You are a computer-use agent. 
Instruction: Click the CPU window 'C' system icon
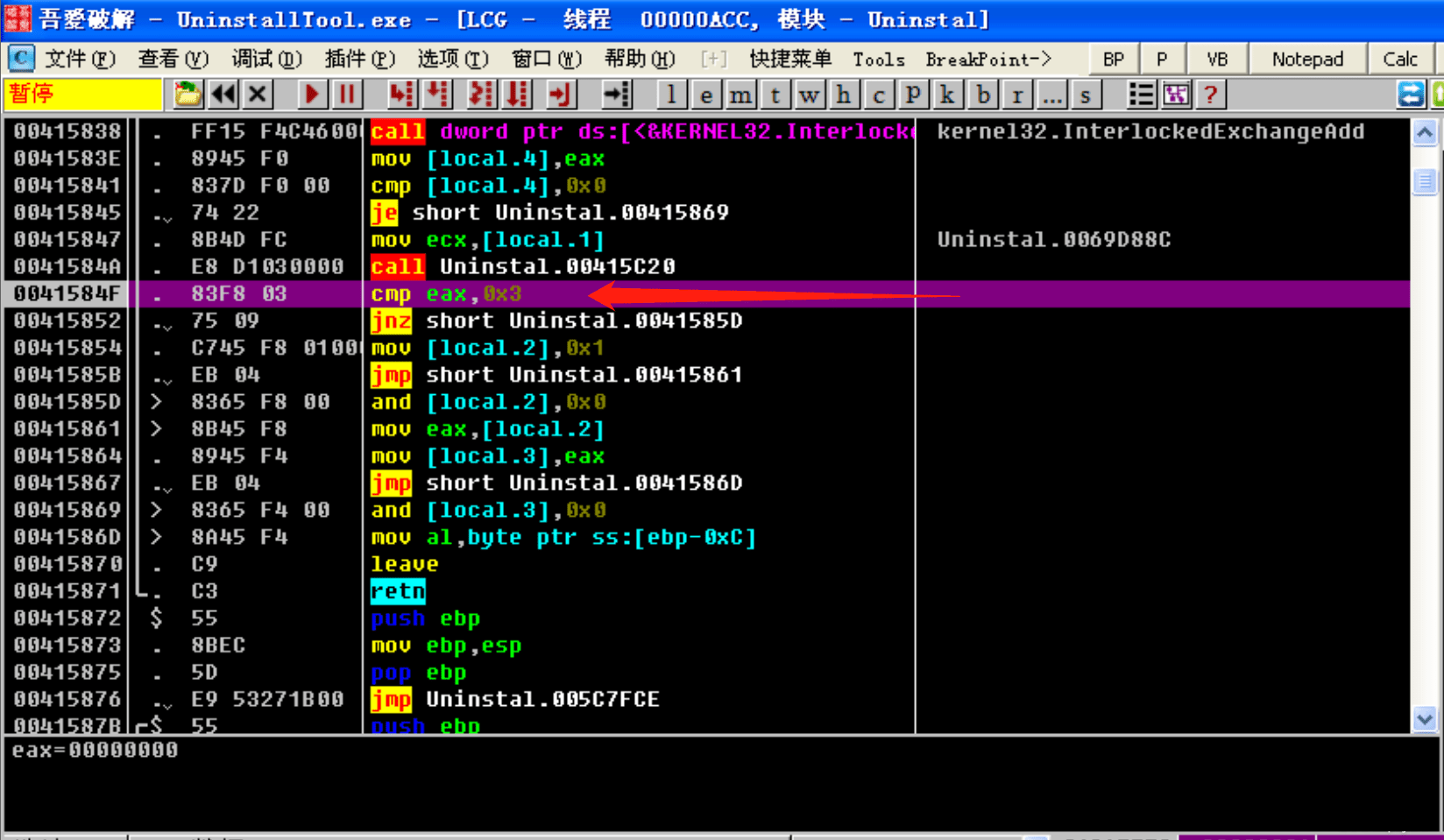20,59
